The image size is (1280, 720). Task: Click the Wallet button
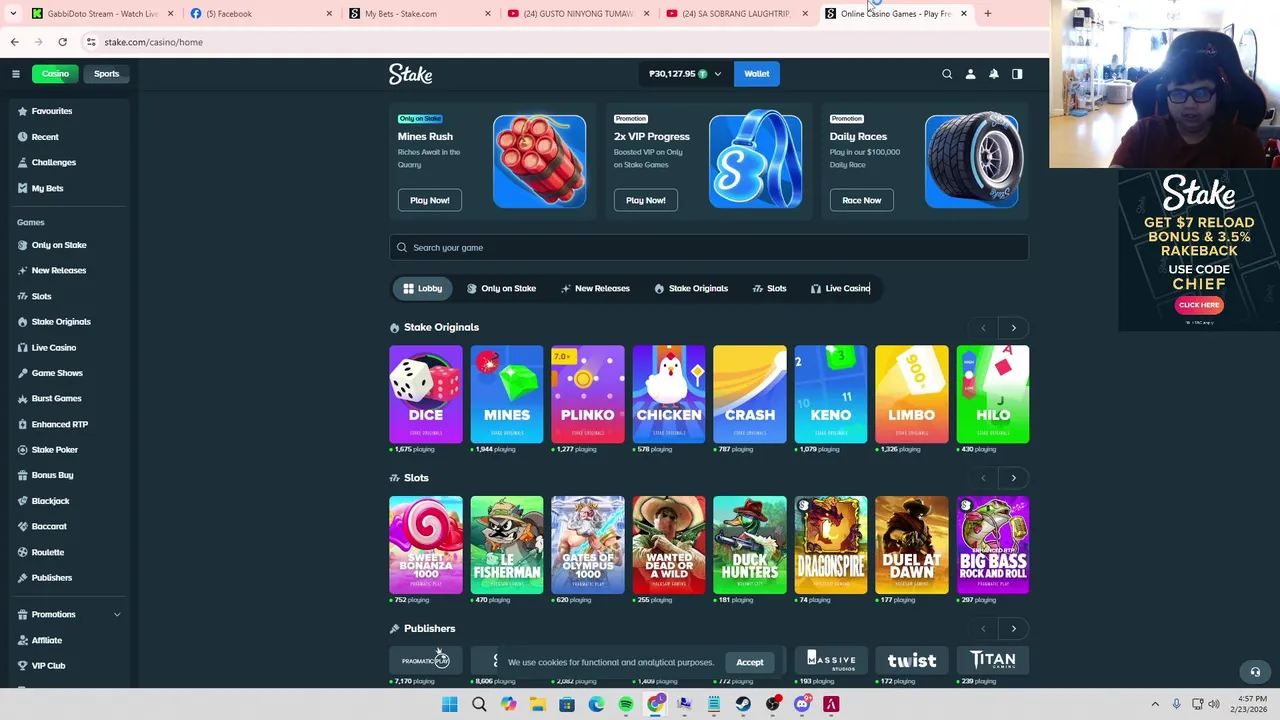click(757, 74)
